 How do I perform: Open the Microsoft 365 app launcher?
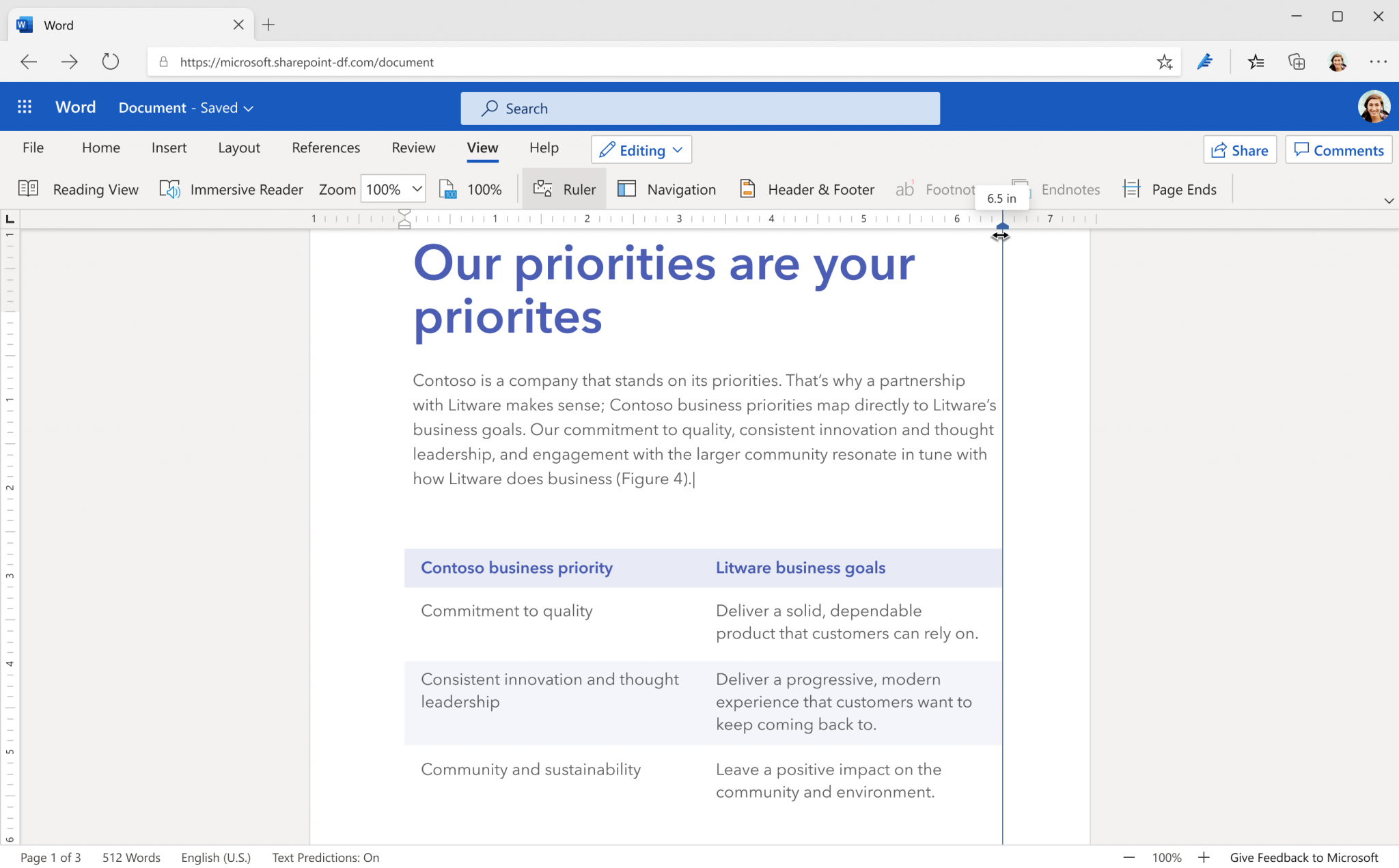pyautogui.click(x=25, y=107)
